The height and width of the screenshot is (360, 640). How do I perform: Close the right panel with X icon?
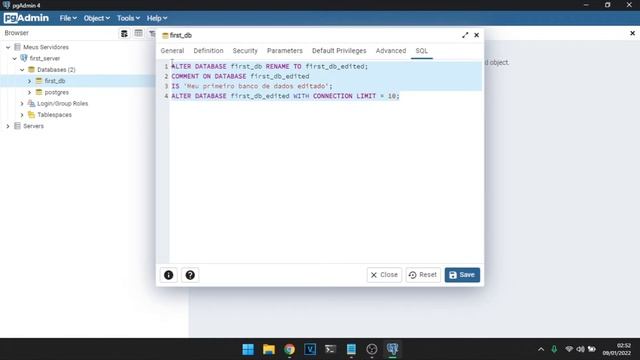coord(632,33)
